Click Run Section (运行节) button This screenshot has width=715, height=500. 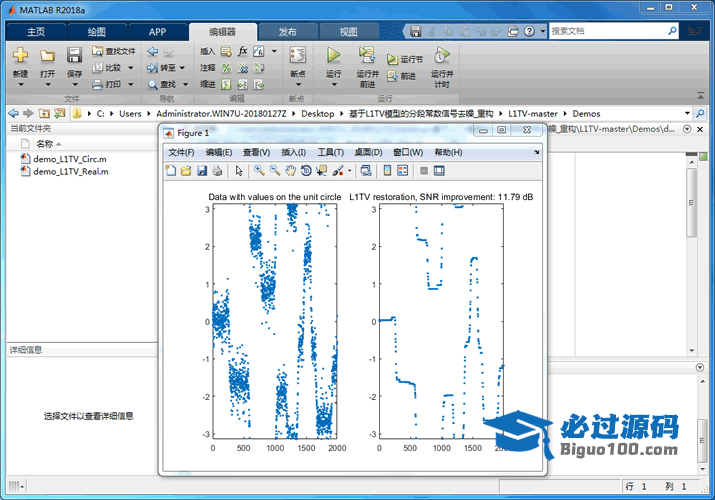click(x=405, y=59)
